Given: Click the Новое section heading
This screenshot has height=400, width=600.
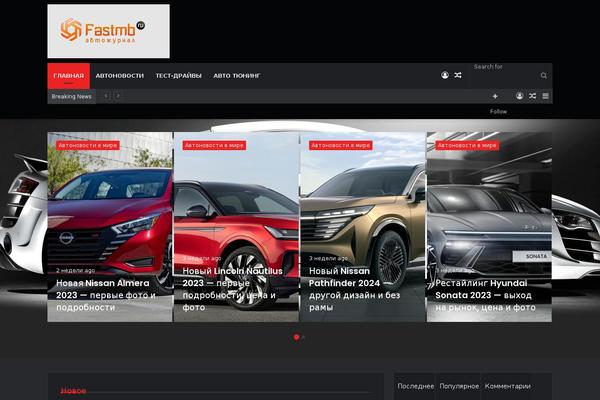Looking at the screenshot, I should point(73,391).
